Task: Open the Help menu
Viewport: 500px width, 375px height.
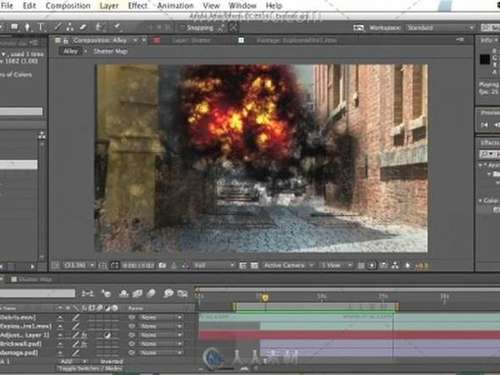Action: point(274,6)
